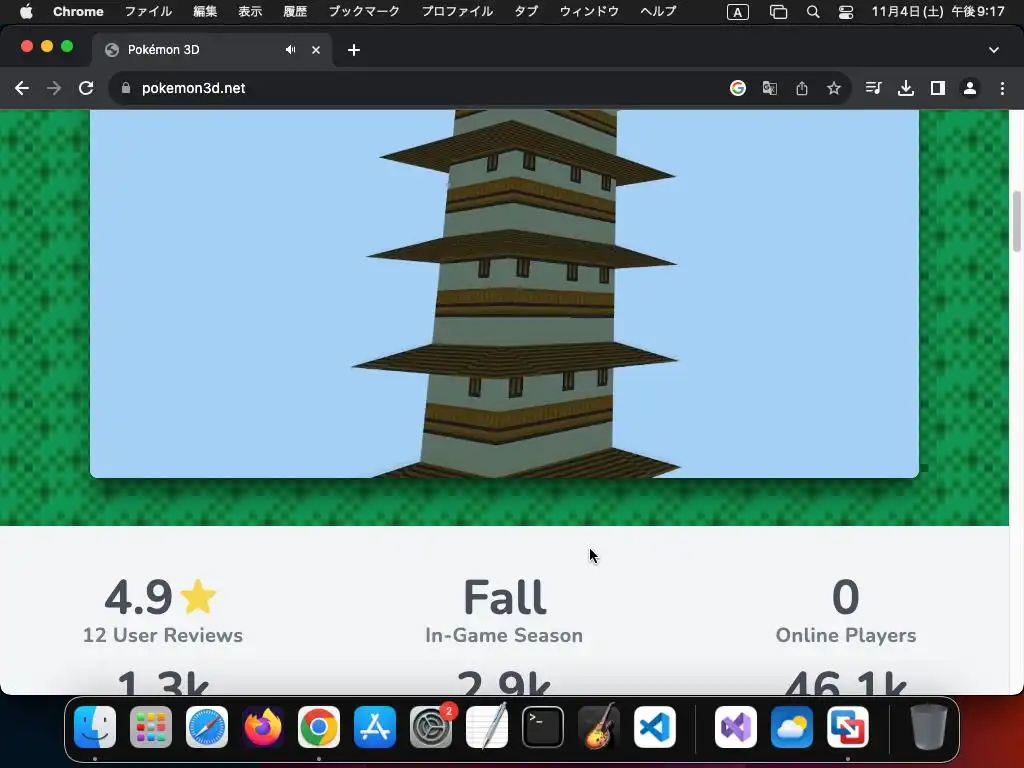Open the タブ menu
1024x768 pixels.
point(526,11)
